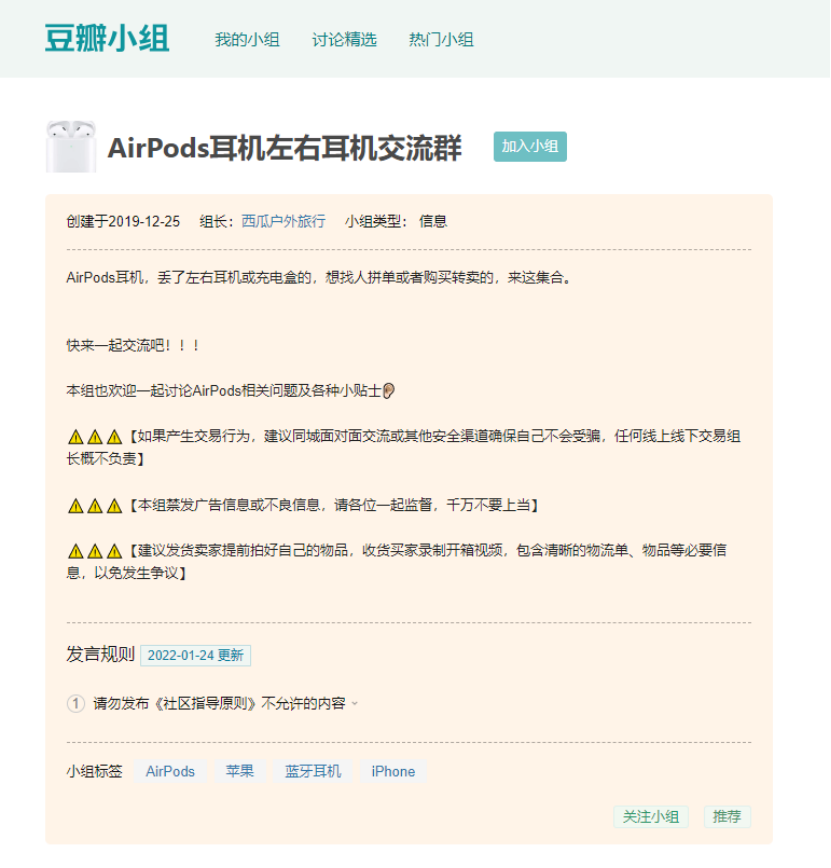The height and width of the screenshot is (868, 831).
Task: Click the ear emoji after 小贴士
Action: (389, 391)
